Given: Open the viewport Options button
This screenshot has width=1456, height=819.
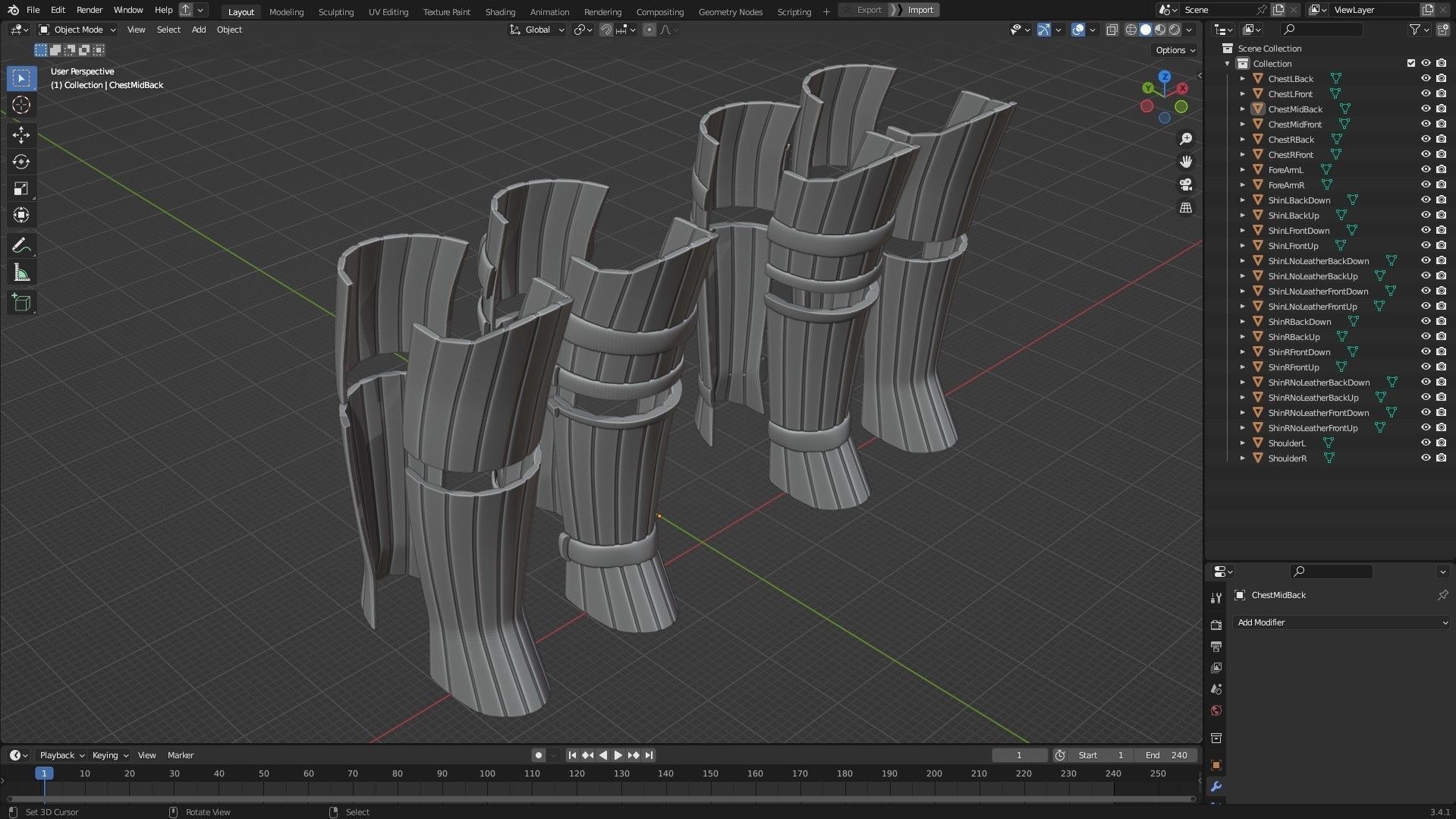Looking at the screenshot, I should click(x=1175, y=50).
